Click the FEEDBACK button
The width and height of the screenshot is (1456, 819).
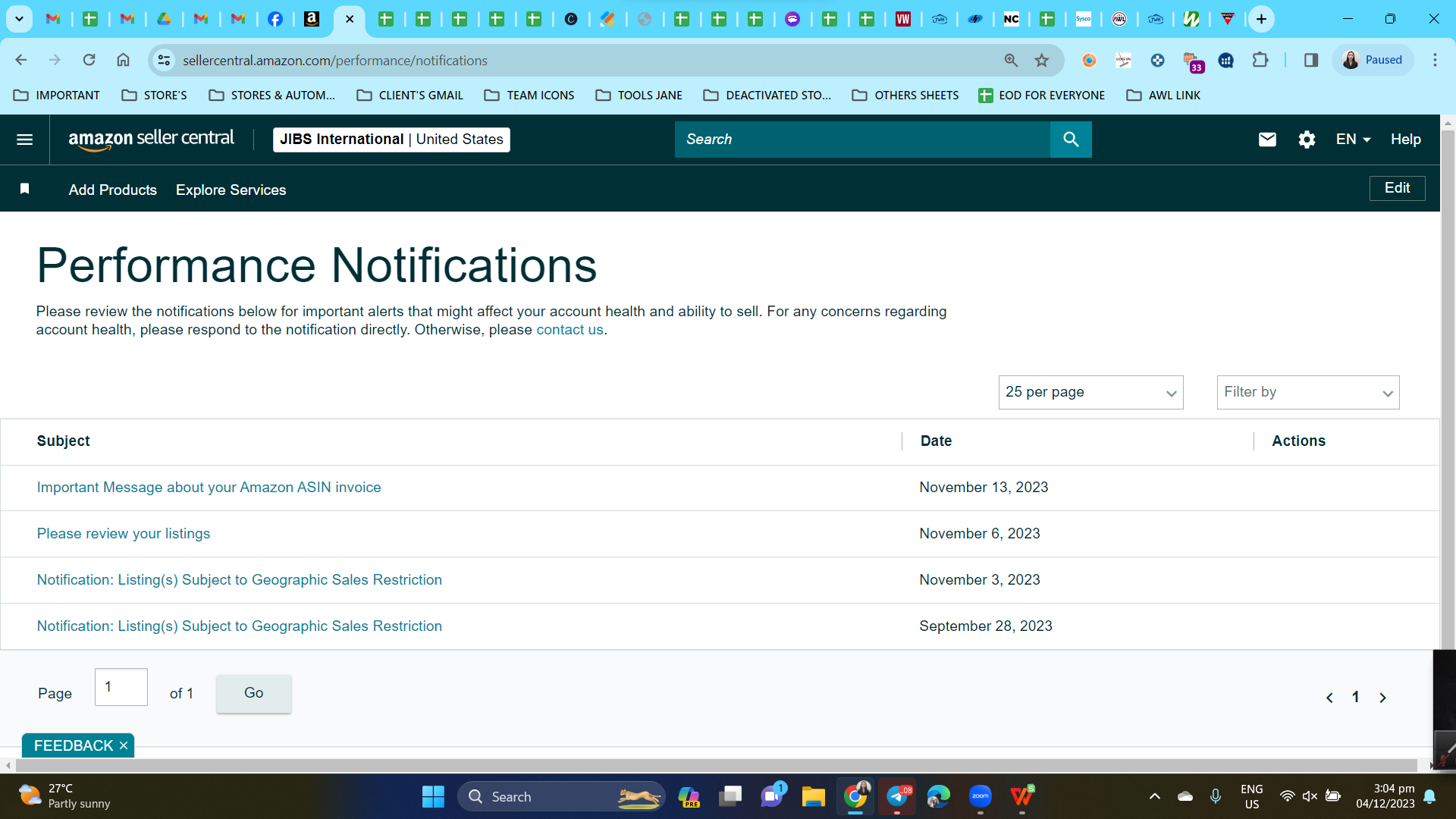click(74, 745)
